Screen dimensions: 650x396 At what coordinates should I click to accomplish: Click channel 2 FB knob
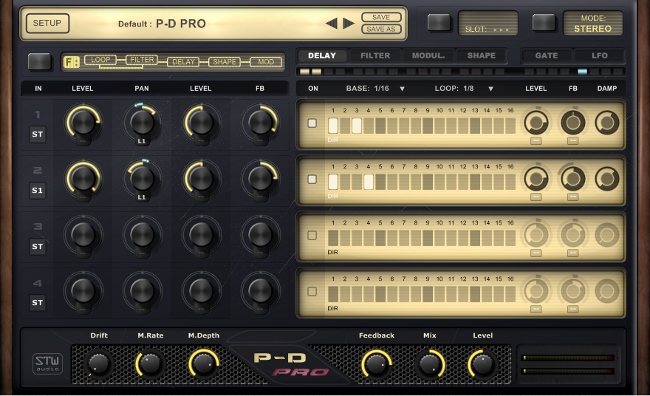pyautogui.click(x=260, y=178)
